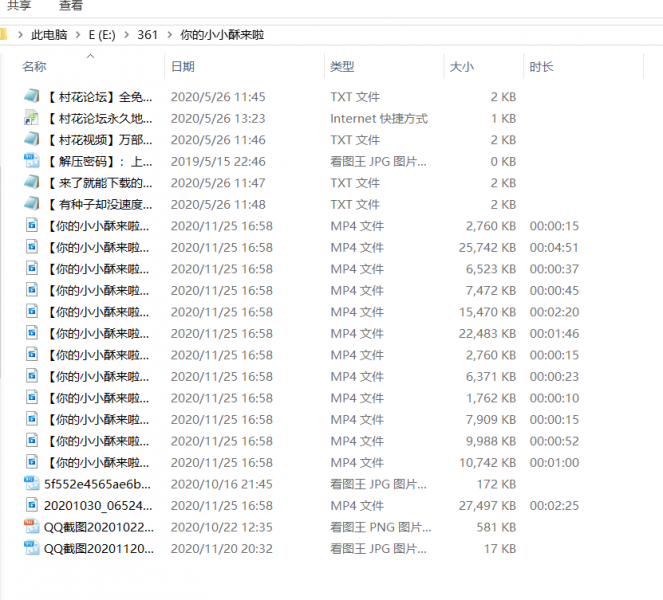Click the icon of QQ截图20201120 JPG image
Image resolution: width=663 pixels, height=600 pixels.
tap(31, 549)
